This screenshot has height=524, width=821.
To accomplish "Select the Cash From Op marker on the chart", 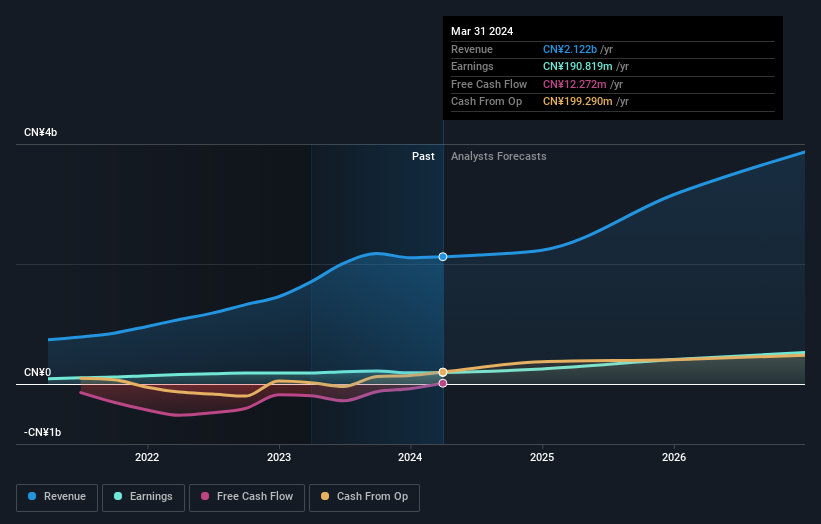I will tap(443, 372).
